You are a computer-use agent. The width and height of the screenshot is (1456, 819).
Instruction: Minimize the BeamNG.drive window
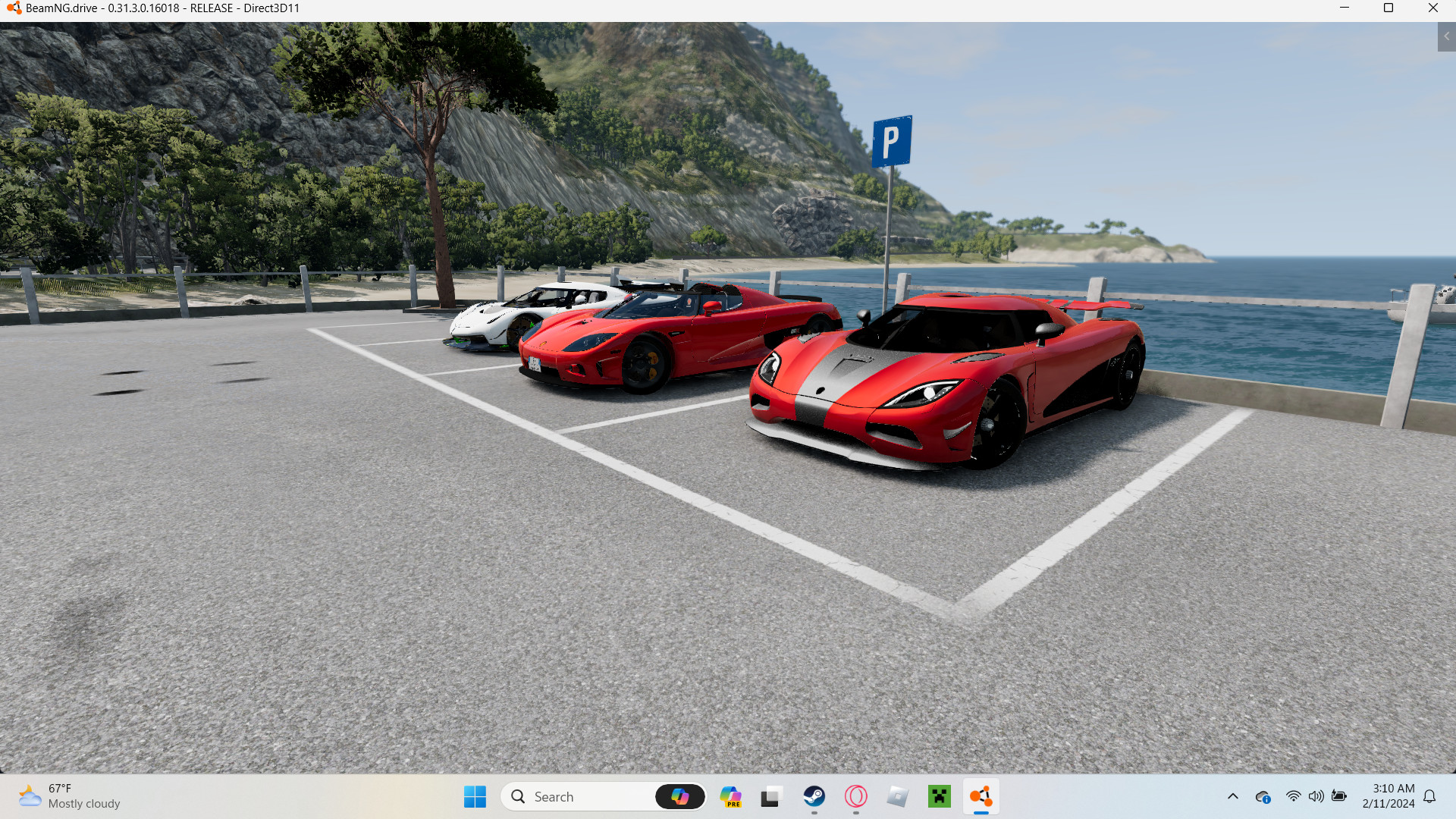coord(1345,8)
